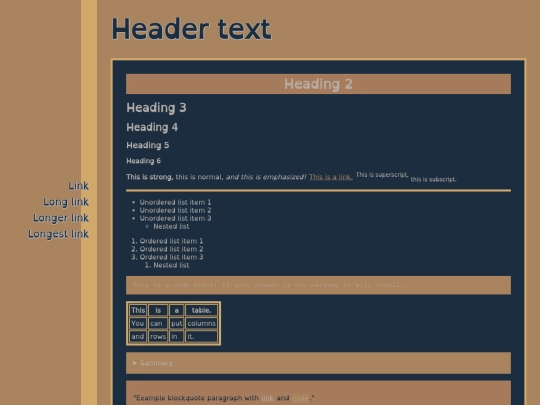
Task: Click the table cell 'columns'
Action: point(201,323)
